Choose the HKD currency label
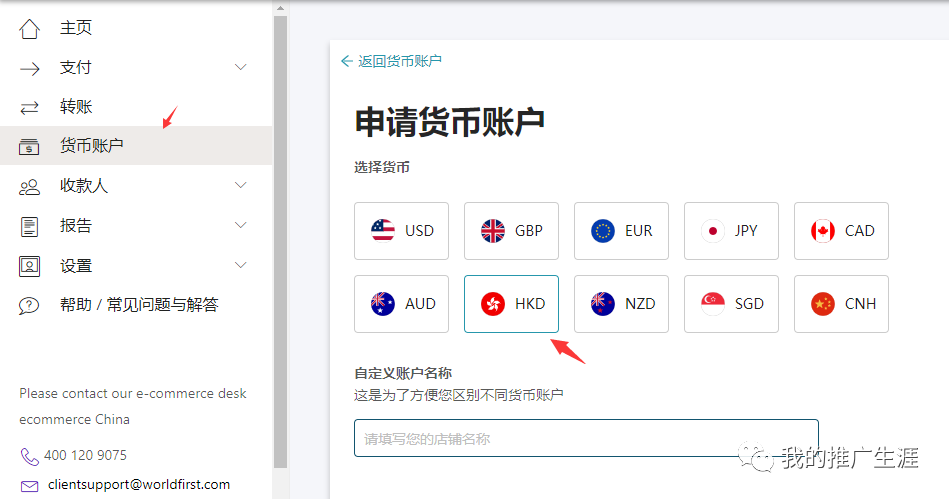This screenshot has width=949, height=499. coord(530,303)
